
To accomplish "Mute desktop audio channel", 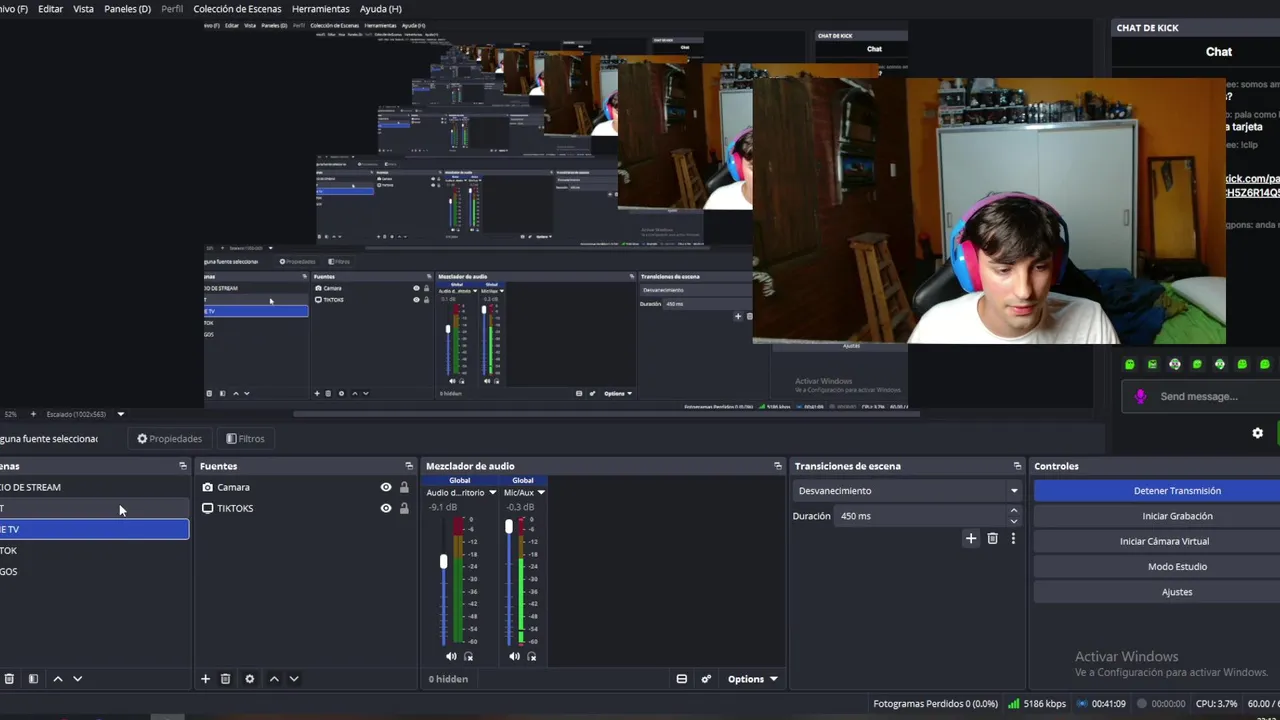I will pyautogui.click(x=451, y=656).
